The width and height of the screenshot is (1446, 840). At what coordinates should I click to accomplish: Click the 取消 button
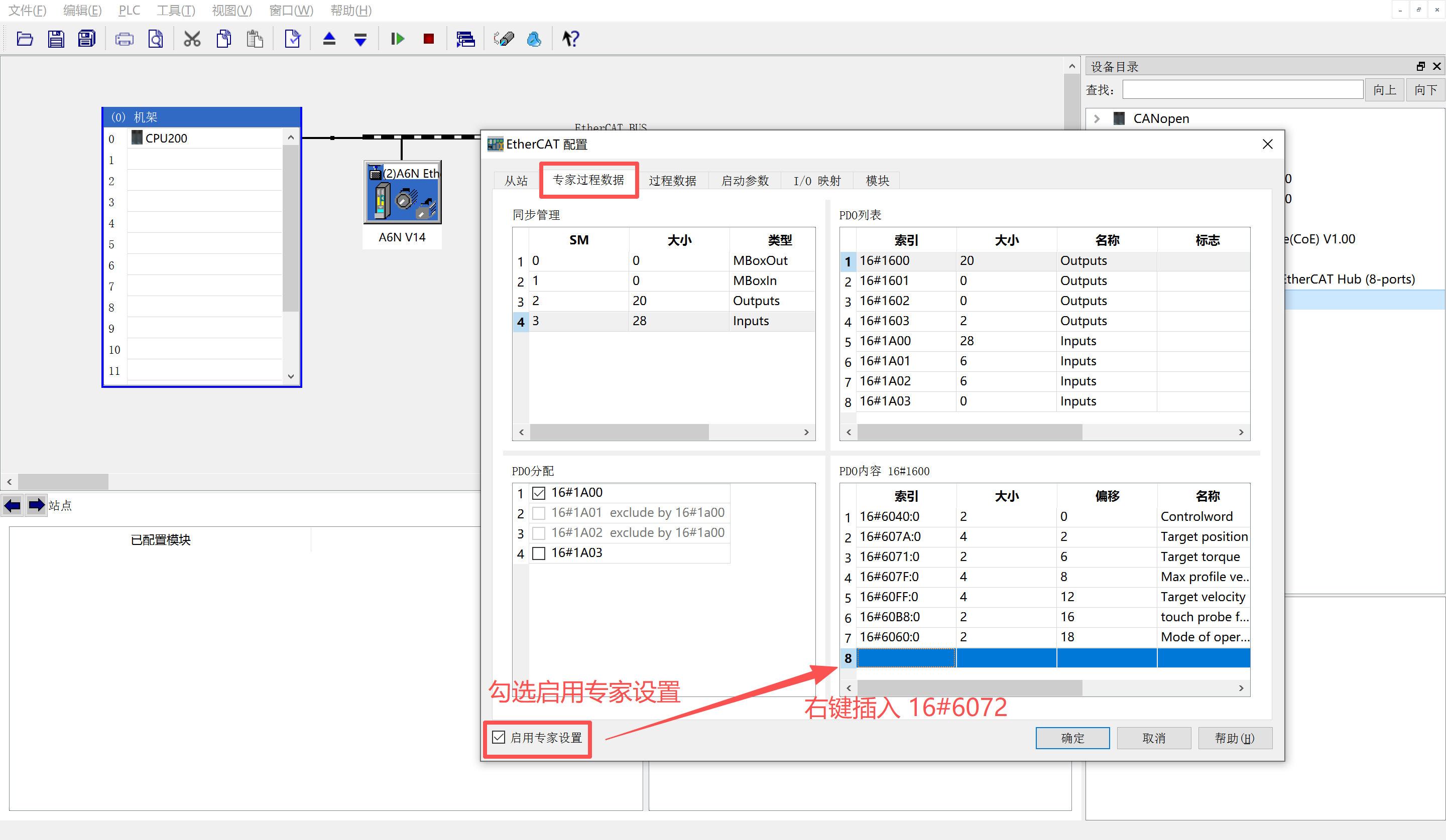[x=1154, y=738]
